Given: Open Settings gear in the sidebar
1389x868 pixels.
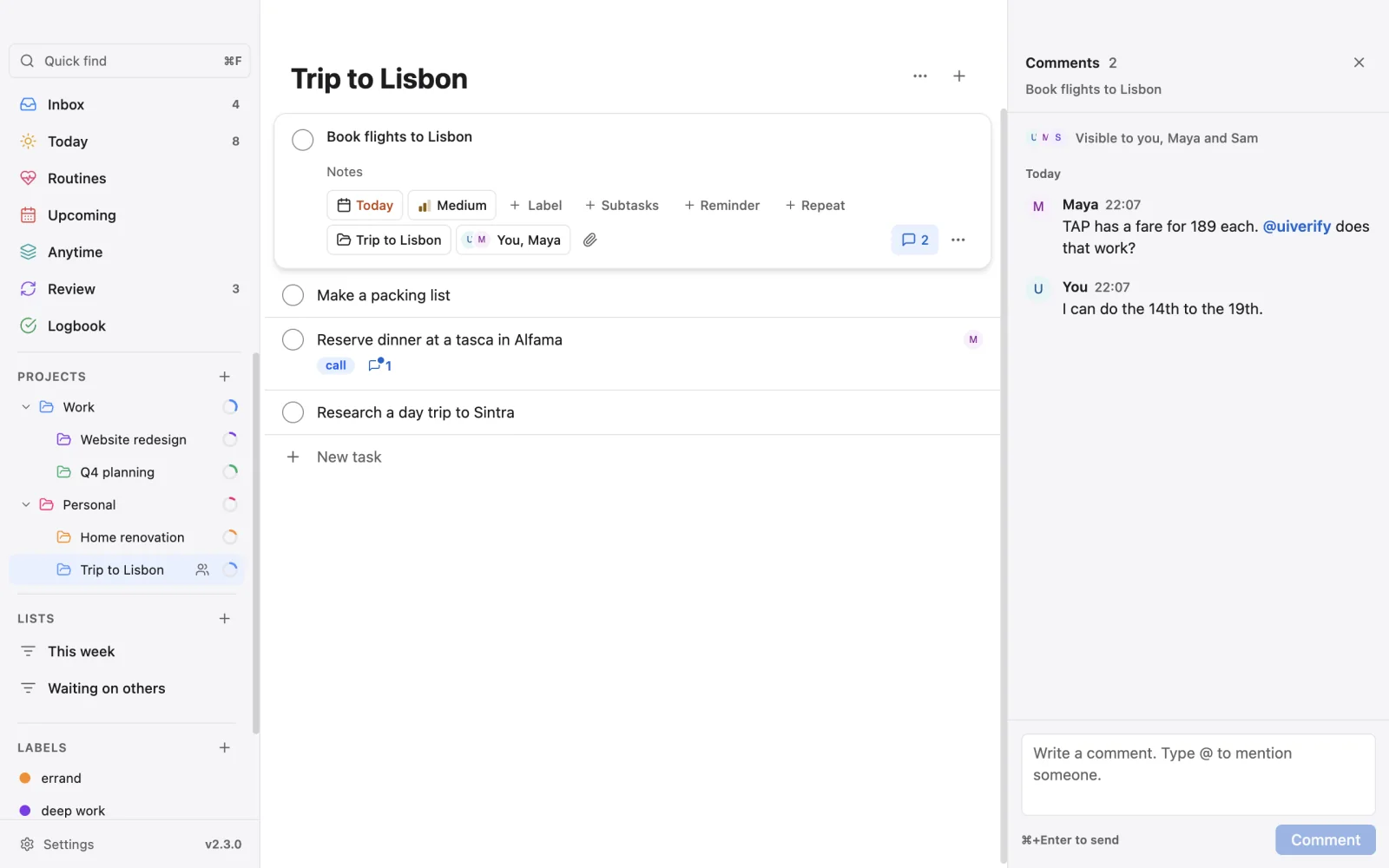Looking at the screenshot, I should [x=27, y=845].
